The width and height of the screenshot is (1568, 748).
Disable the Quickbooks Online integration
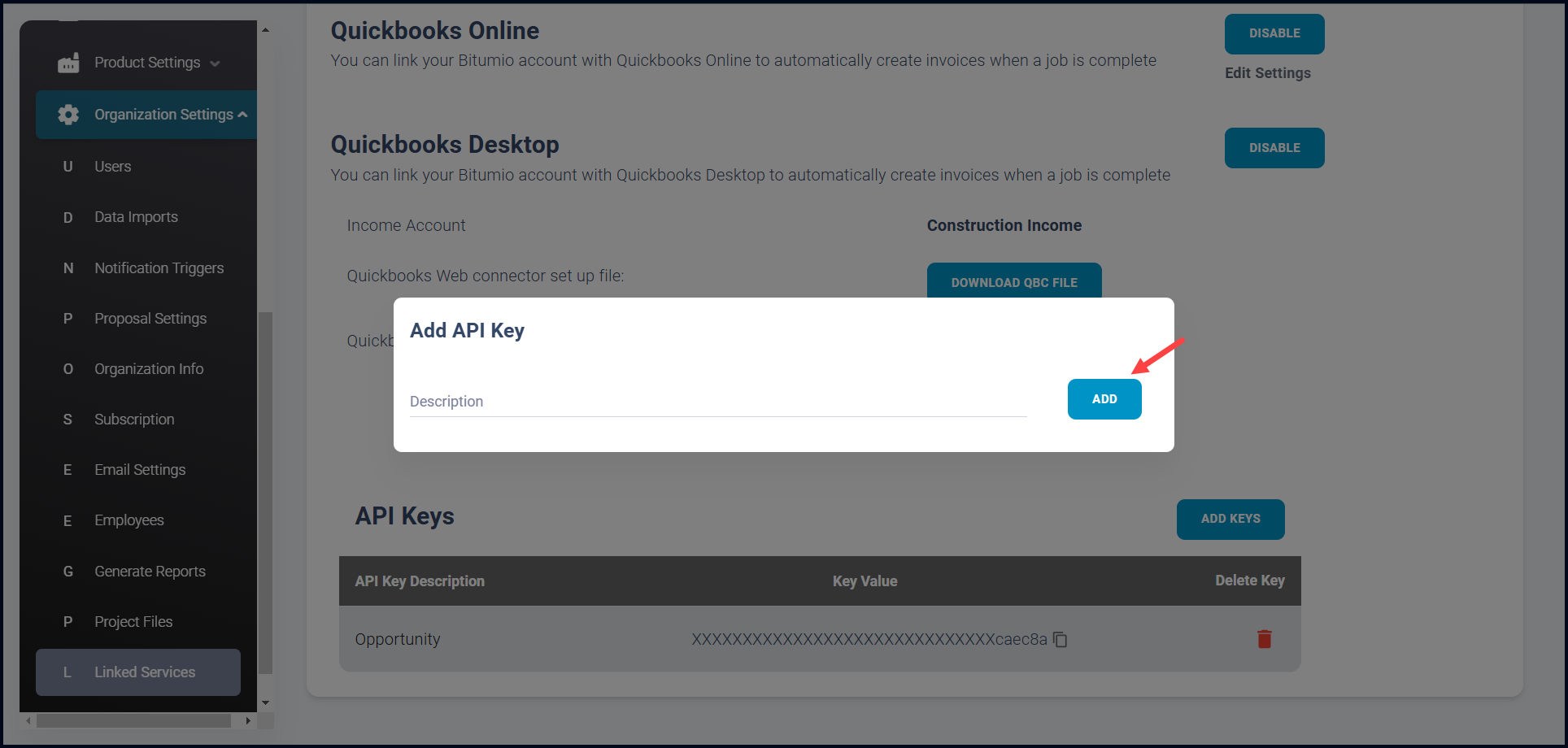pyautogui.click(x=1274, y=34)
